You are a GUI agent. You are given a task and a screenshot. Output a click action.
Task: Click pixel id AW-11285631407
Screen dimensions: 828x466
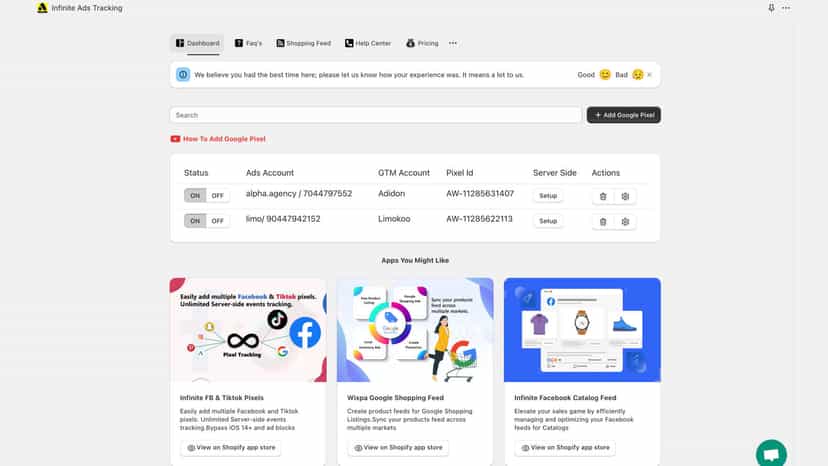click(x=480, y=193)
